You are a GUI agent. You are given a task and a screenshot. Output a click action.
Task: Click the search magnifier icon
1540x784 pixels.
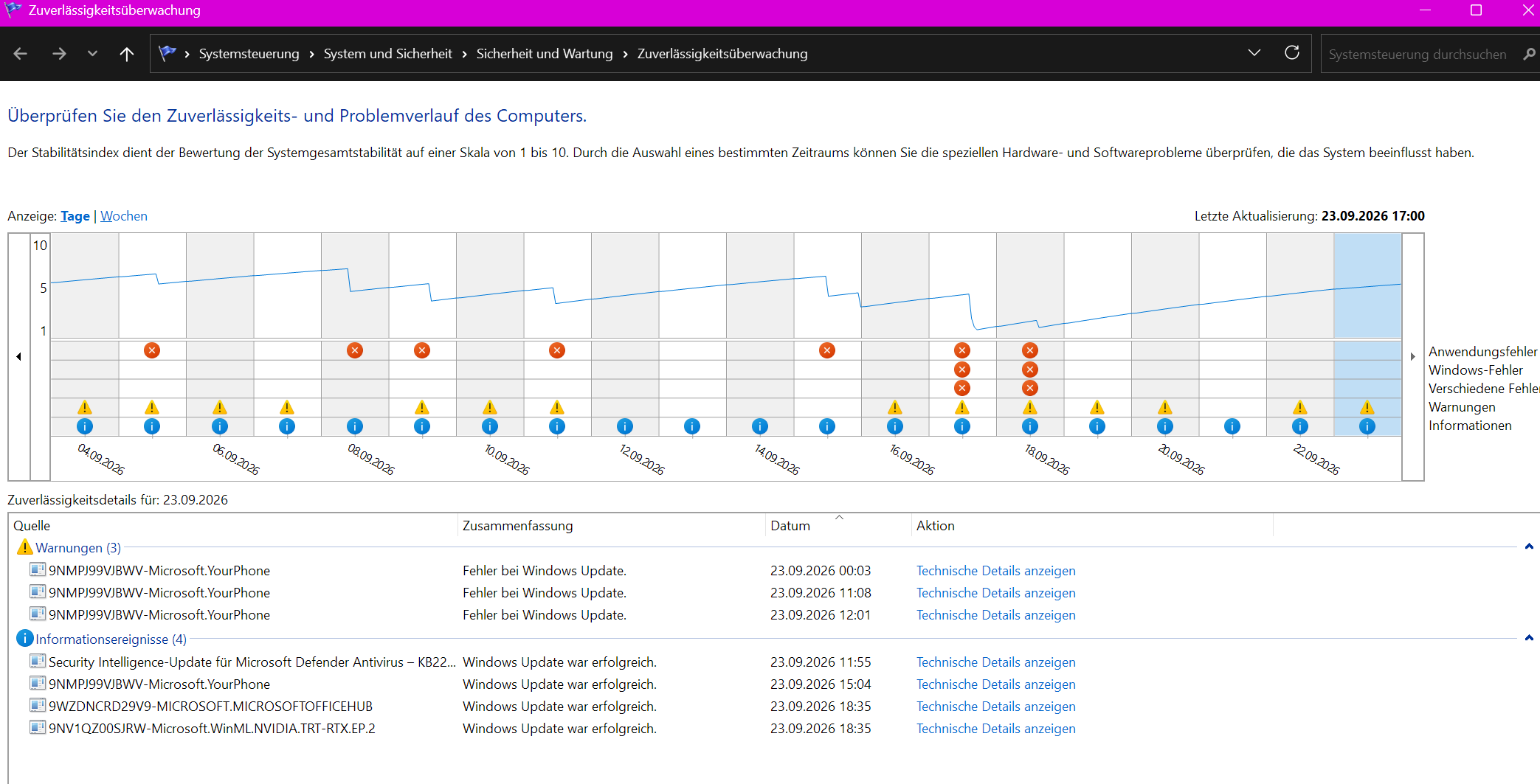point(1529,54)
